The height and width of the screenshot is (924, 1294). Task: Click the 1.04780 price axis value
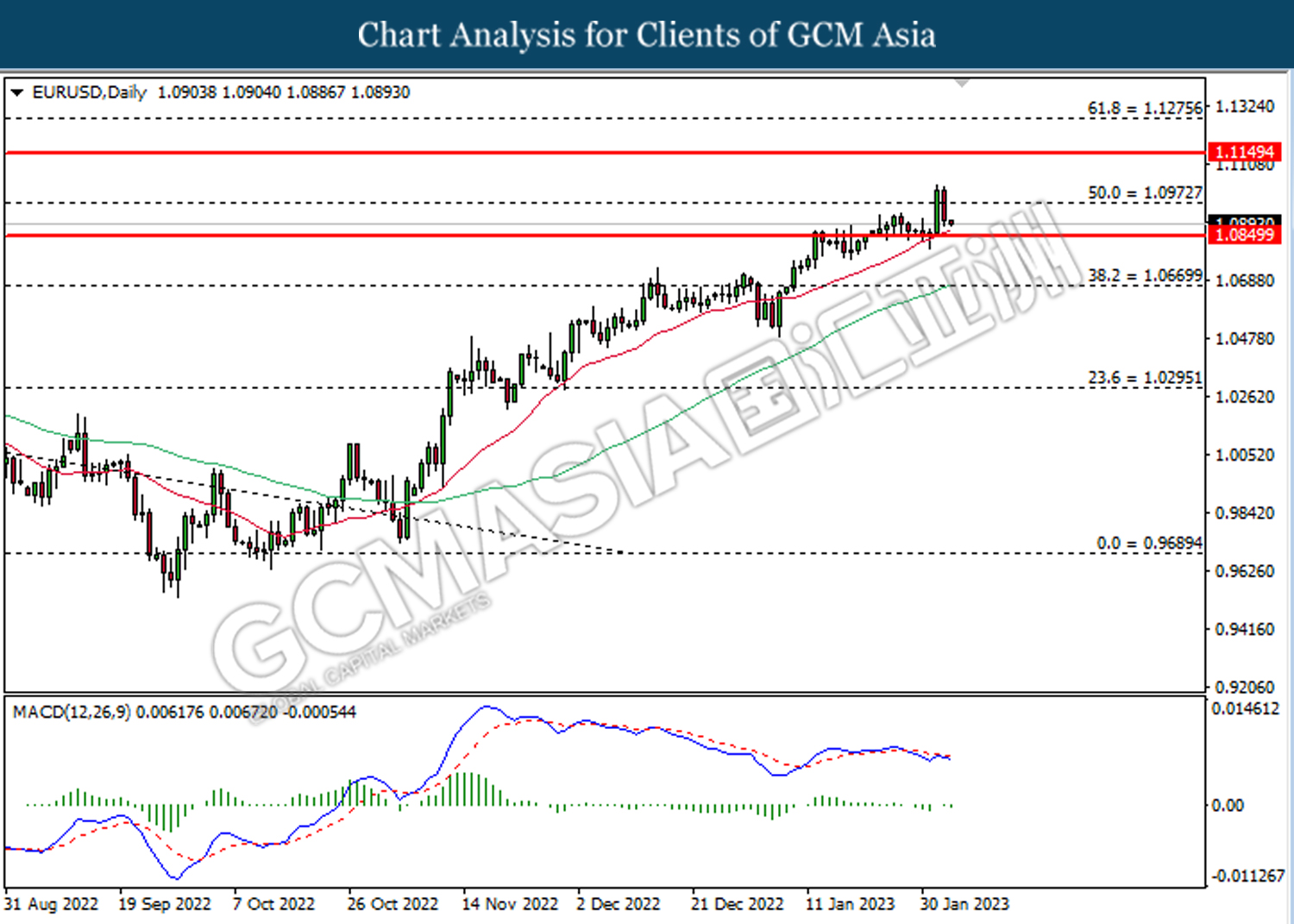[x=1245, y=338]
